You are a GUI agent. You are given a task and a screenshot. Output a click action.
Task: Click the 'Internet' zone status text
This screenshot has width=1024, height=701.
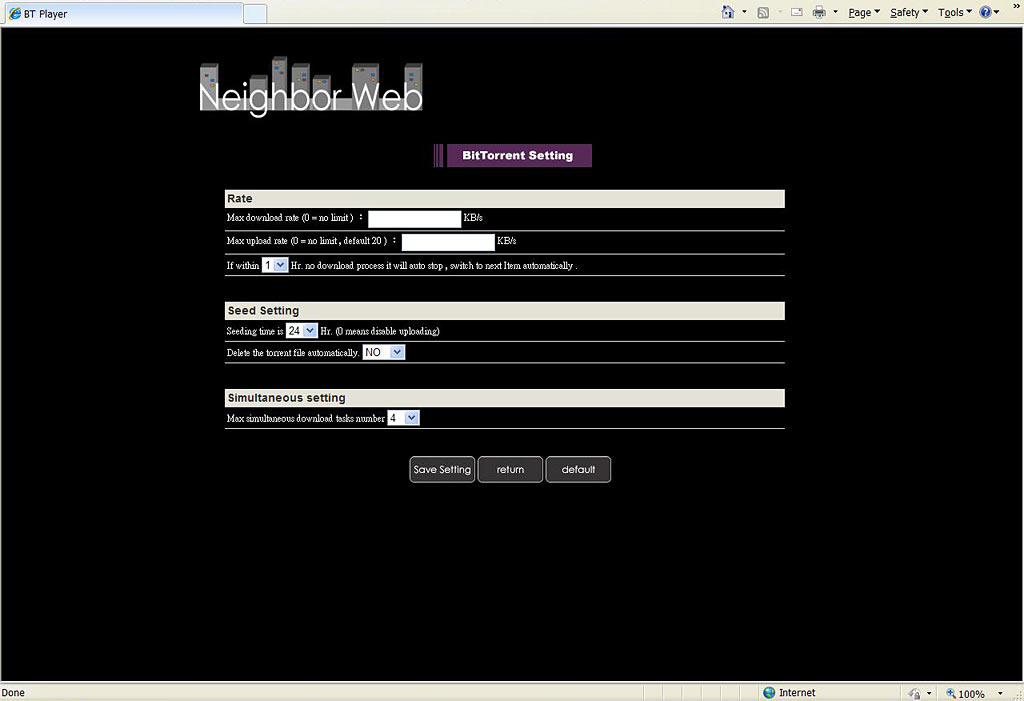click(797, 693)
